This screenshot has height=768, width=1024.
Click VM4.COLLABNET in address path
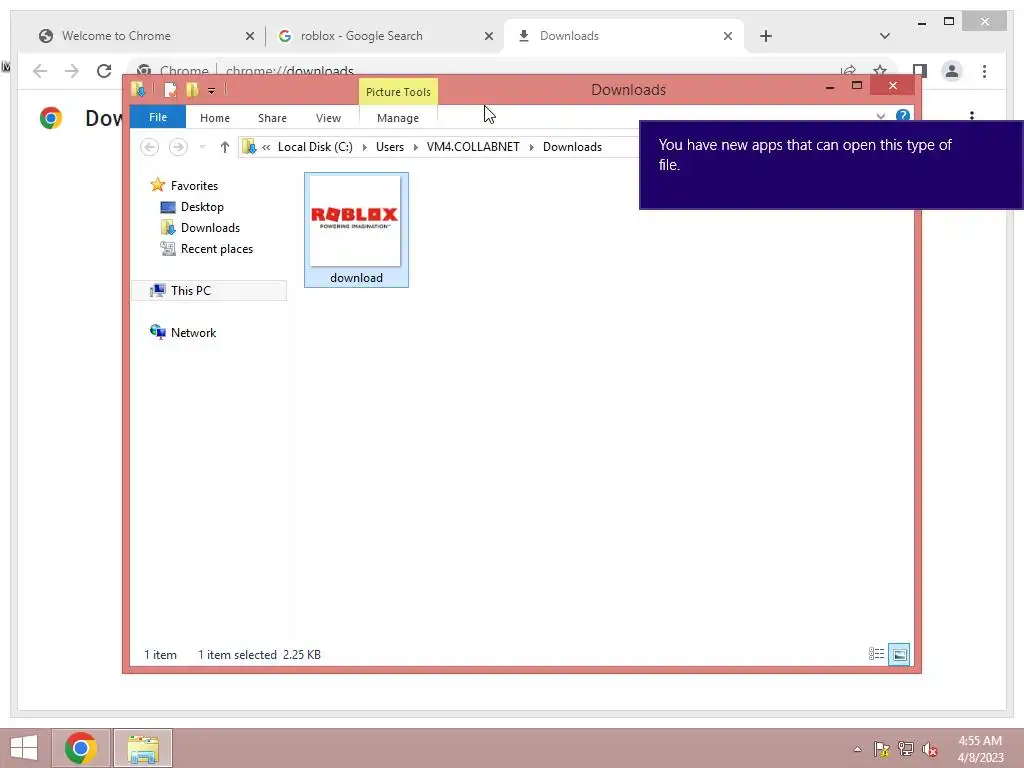(x=473, y=147)
